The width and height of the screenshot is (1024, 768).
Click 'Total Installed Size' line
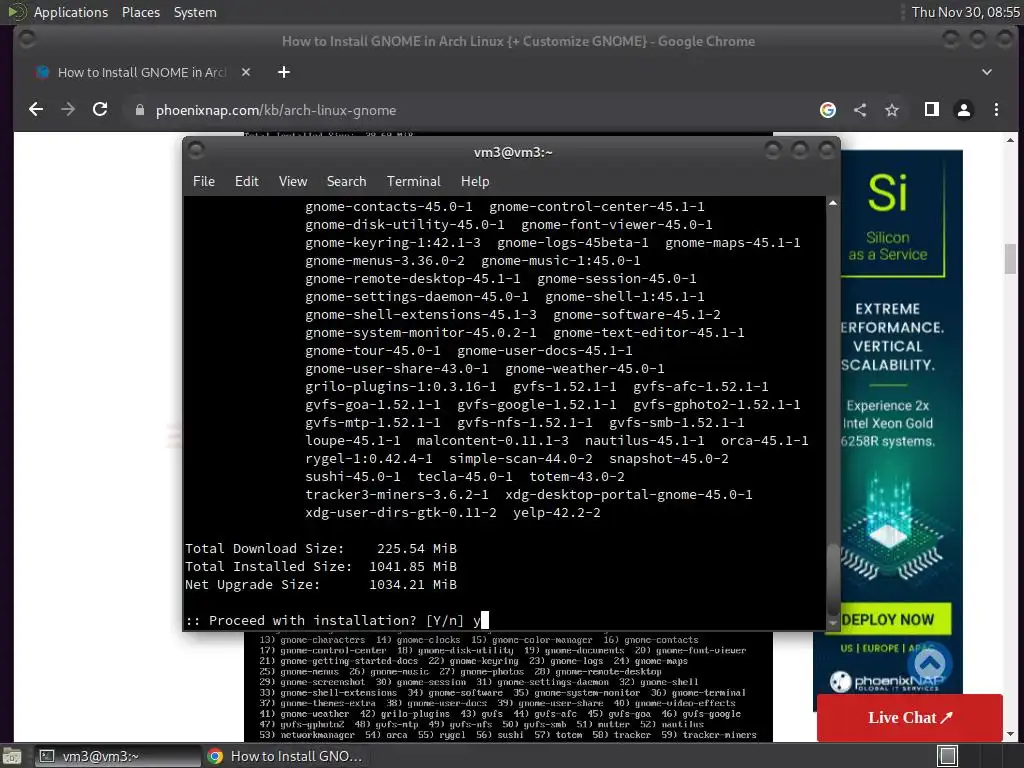321,566
